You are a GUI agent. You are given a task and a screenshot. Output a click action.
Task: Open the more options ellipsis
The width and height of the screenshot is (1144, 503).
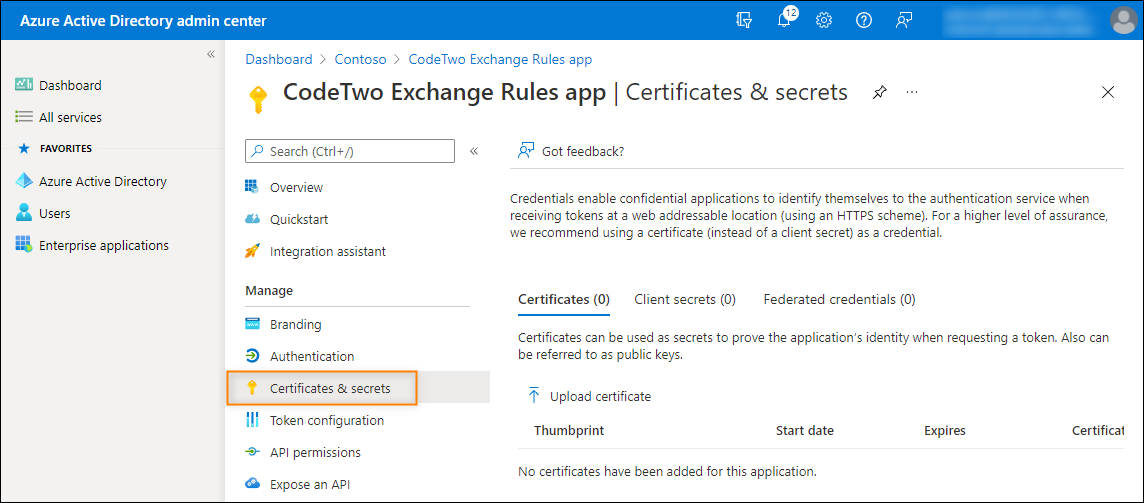(x=912, y=93)
